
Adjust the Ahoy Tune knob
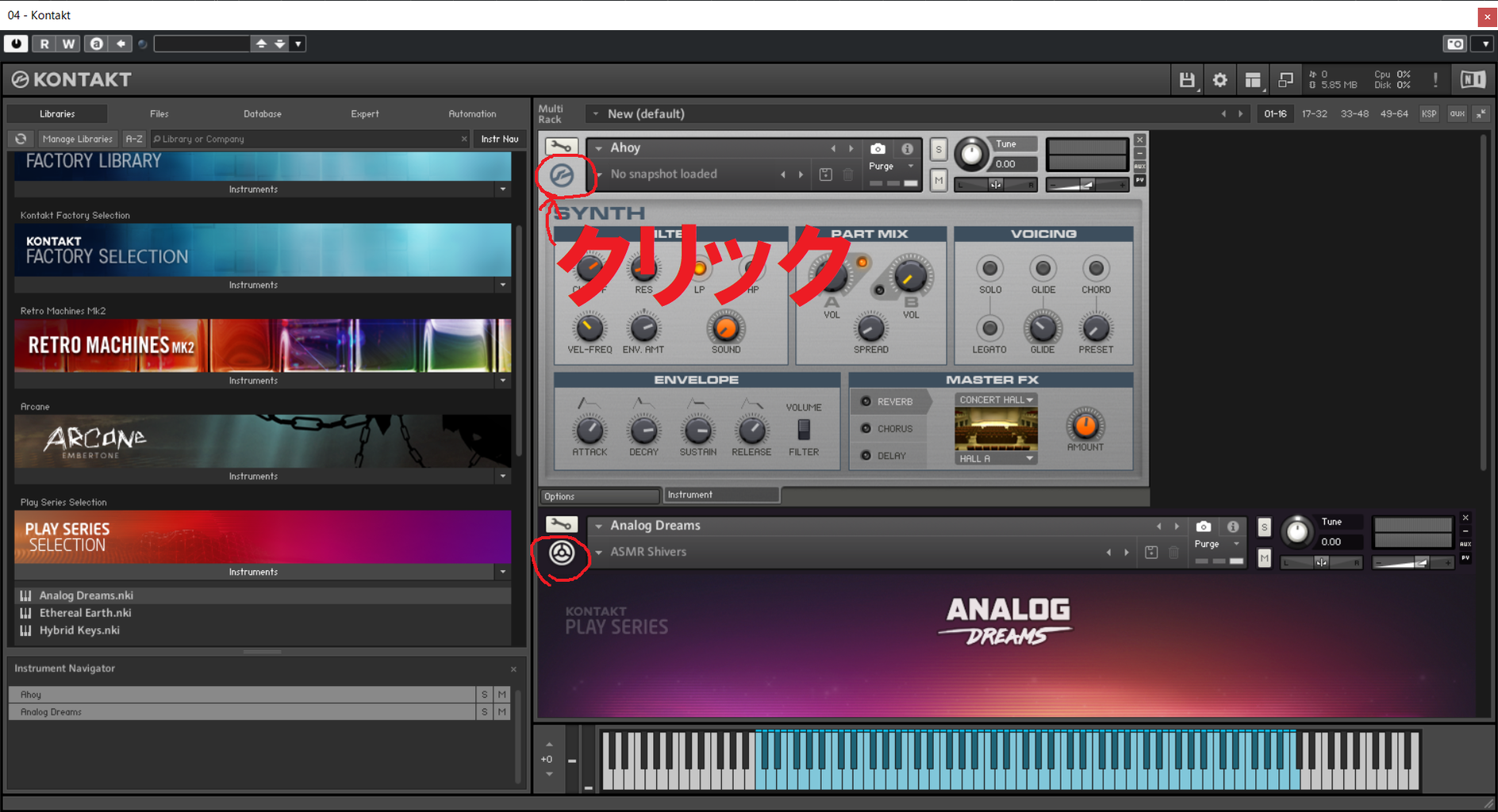[x=971, y=154]
